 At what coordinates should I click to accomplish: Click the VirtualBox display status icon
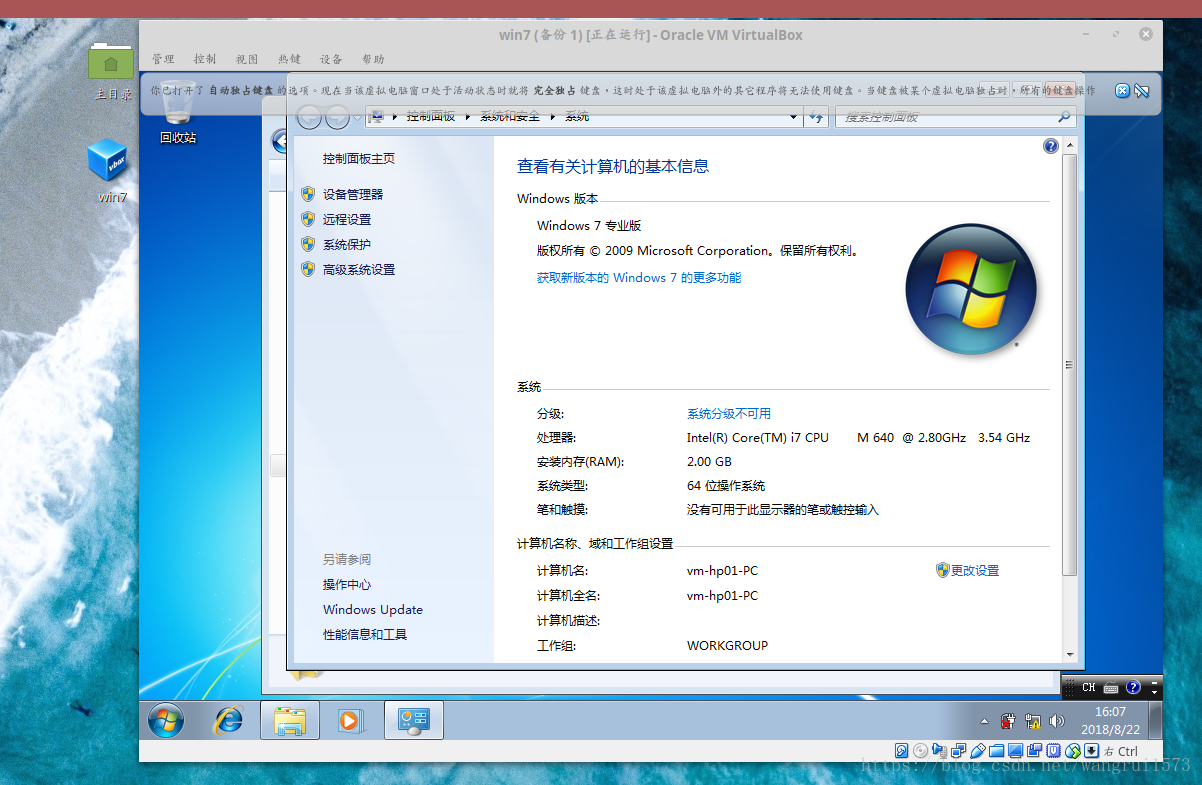tap(1015, 751)
